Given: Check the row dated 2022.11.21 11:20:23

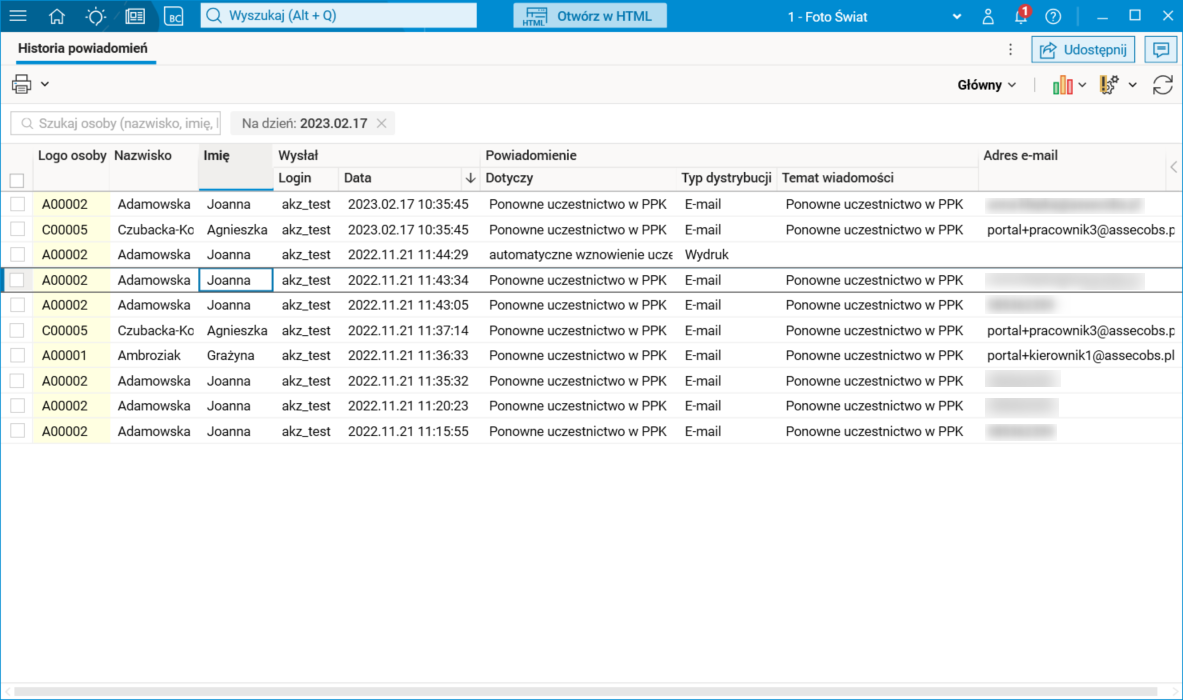Looking at the screenshot, I should [x=17, y=406].
